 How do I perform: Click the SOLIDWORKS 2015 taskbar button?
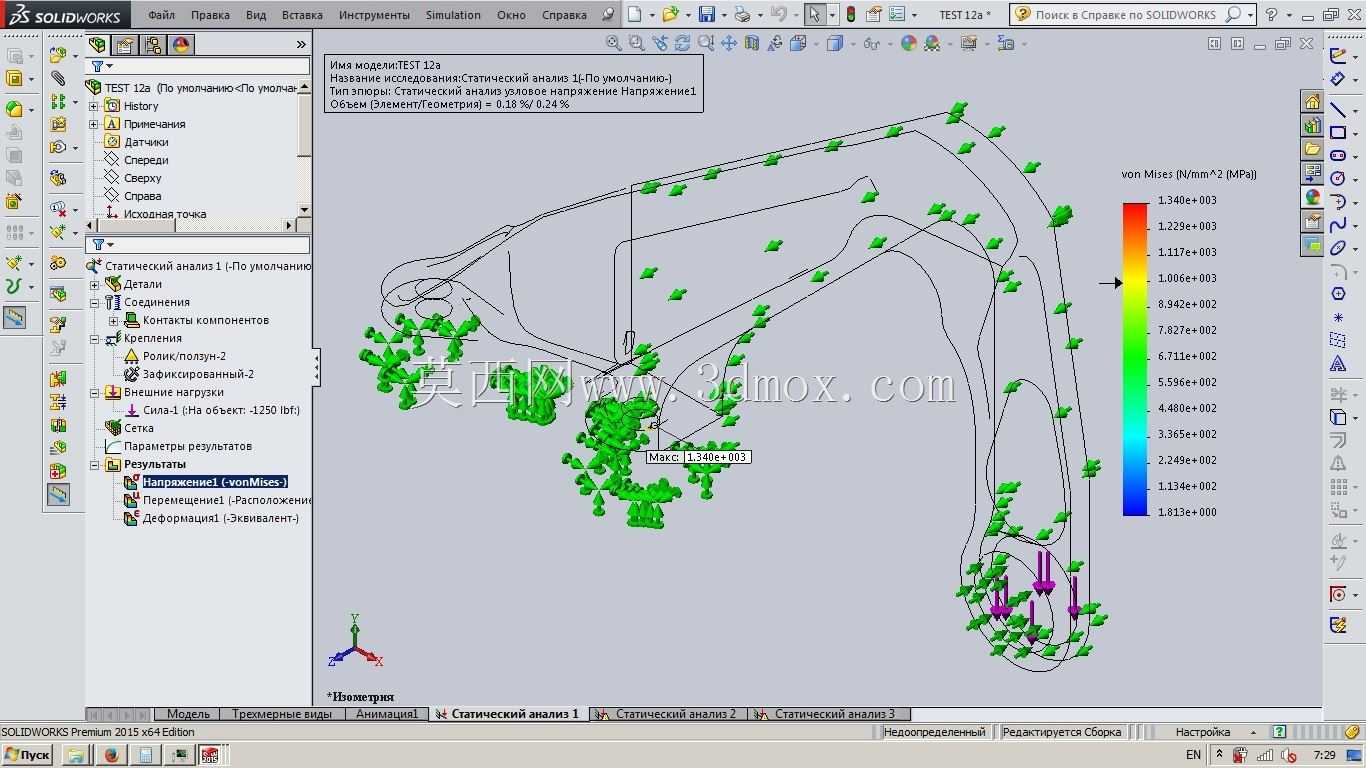pos(209,755)
